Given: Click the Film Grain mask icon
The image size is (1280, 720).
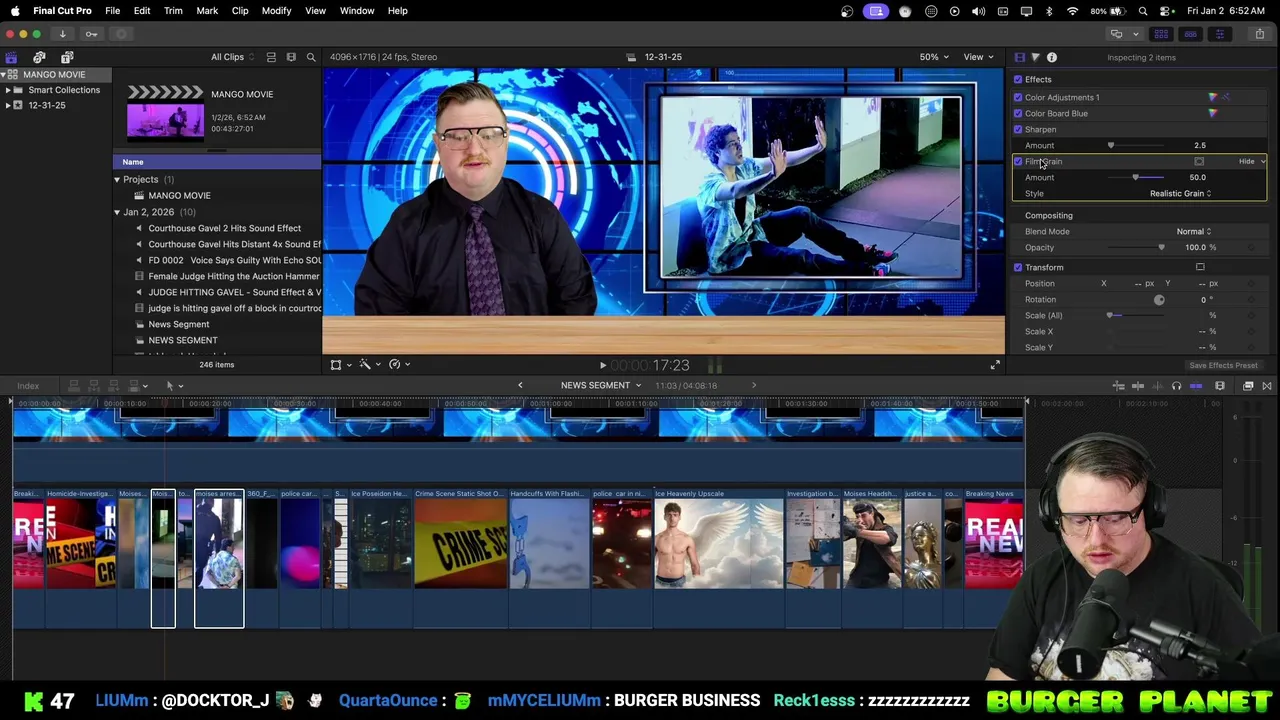Looking at the screenshot, I should (1199, 161).
